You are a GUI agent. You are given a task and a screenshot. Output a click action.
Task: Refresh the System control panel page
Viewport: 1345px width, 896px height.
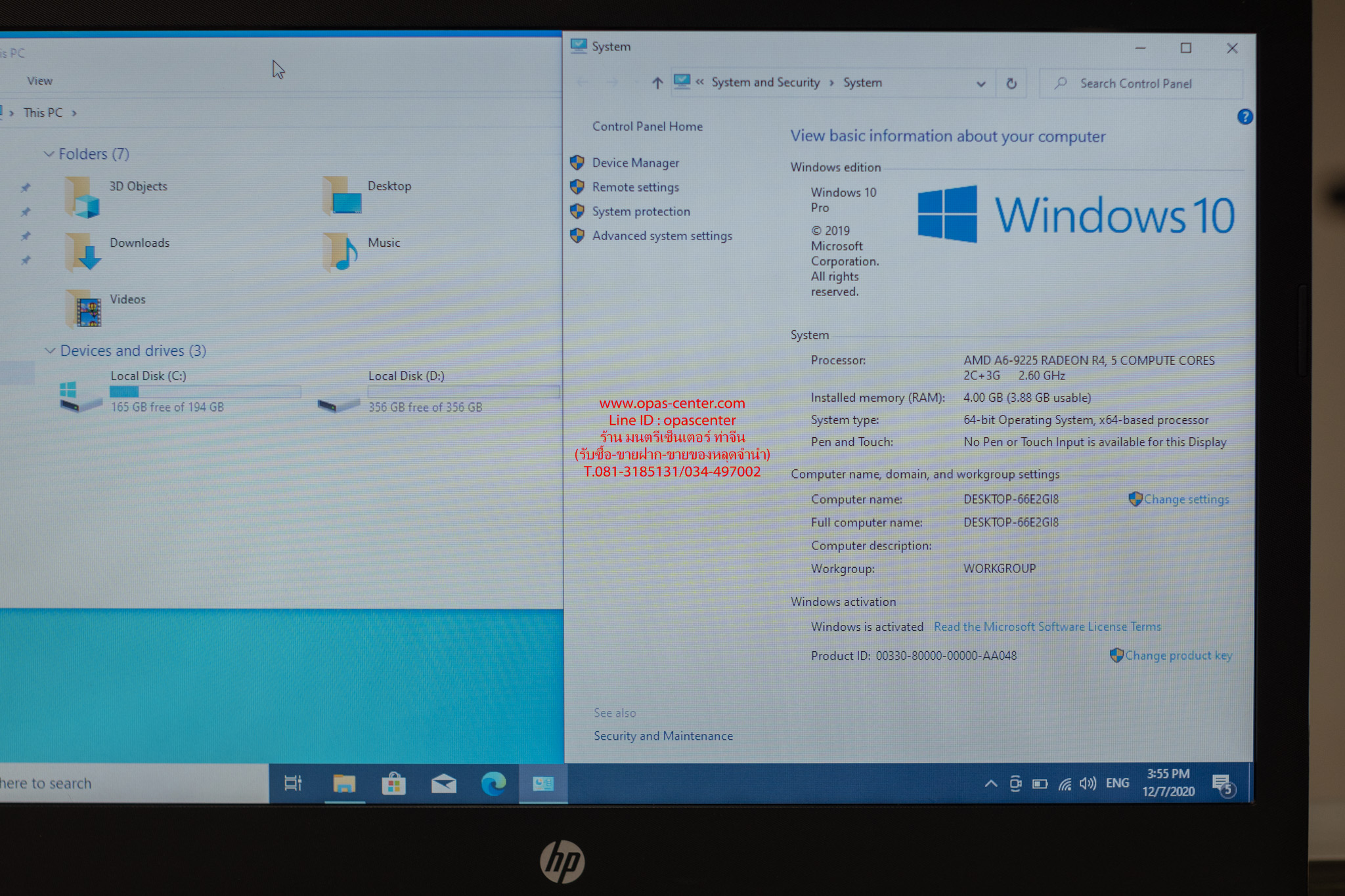tap(1011, 83)
